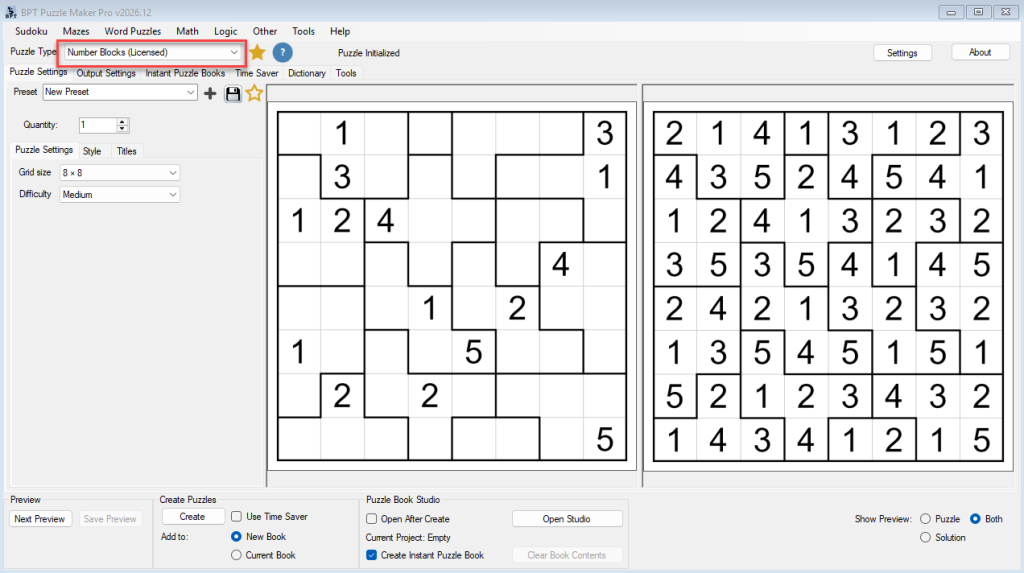Viewport: 1024px width, 573px height.
Task: Click the outlined star next to the save icon
Action: point(254,93)
